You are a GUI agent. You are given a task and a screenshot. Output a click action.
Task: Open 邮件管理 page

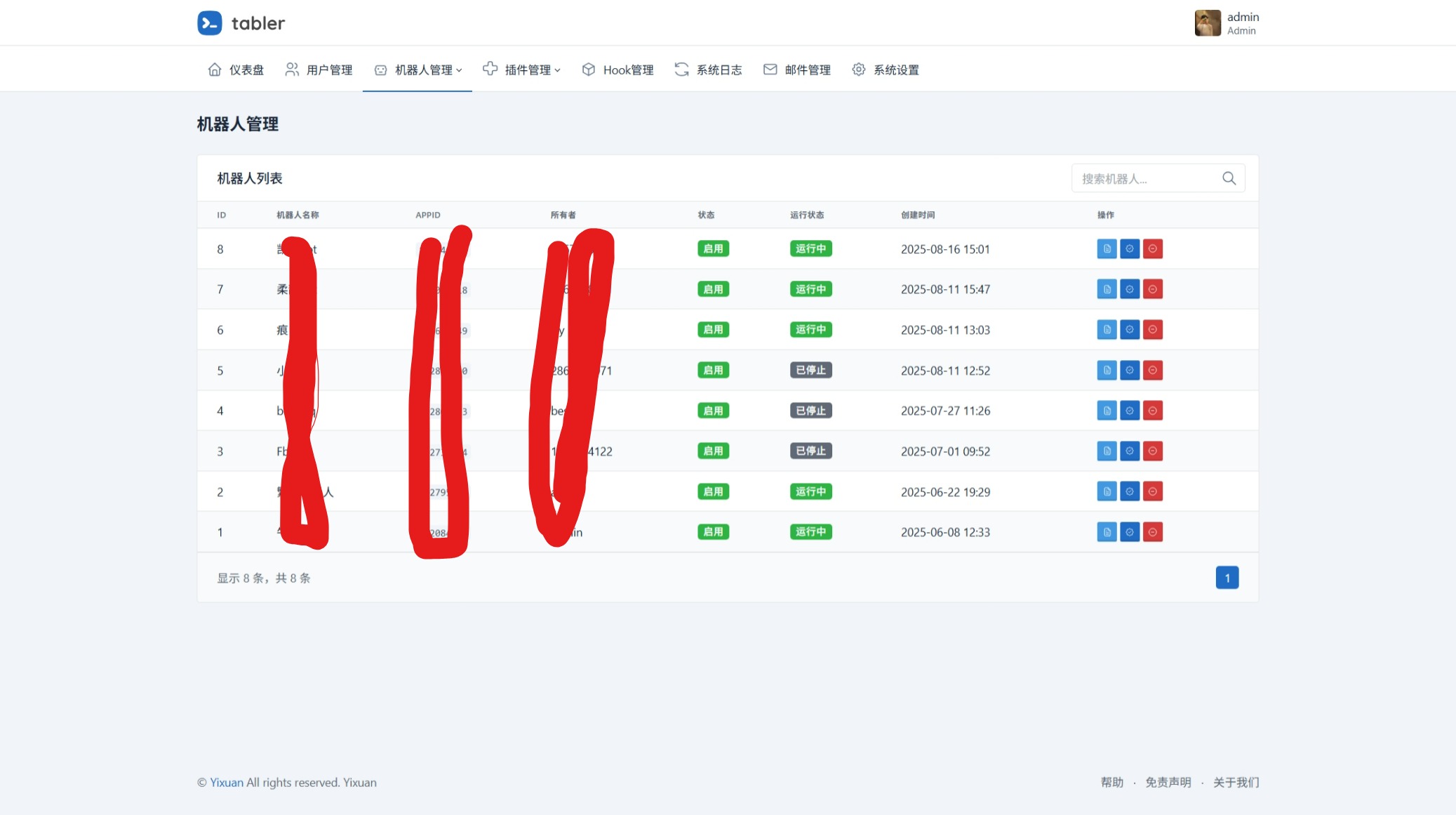[796, 69]
